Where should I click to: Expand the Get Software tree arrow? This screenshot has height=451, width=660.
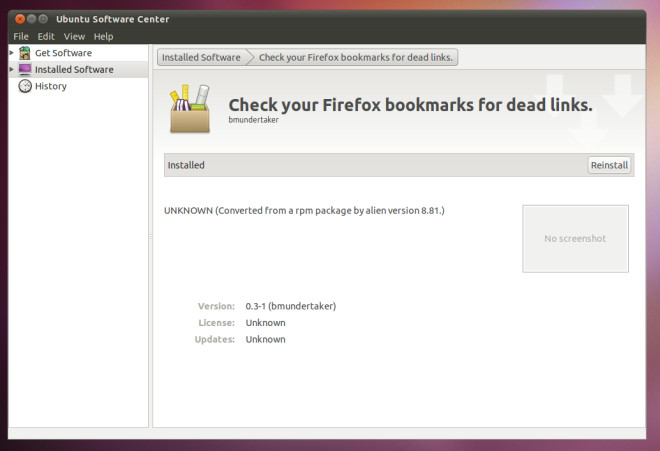coord(12,53)
